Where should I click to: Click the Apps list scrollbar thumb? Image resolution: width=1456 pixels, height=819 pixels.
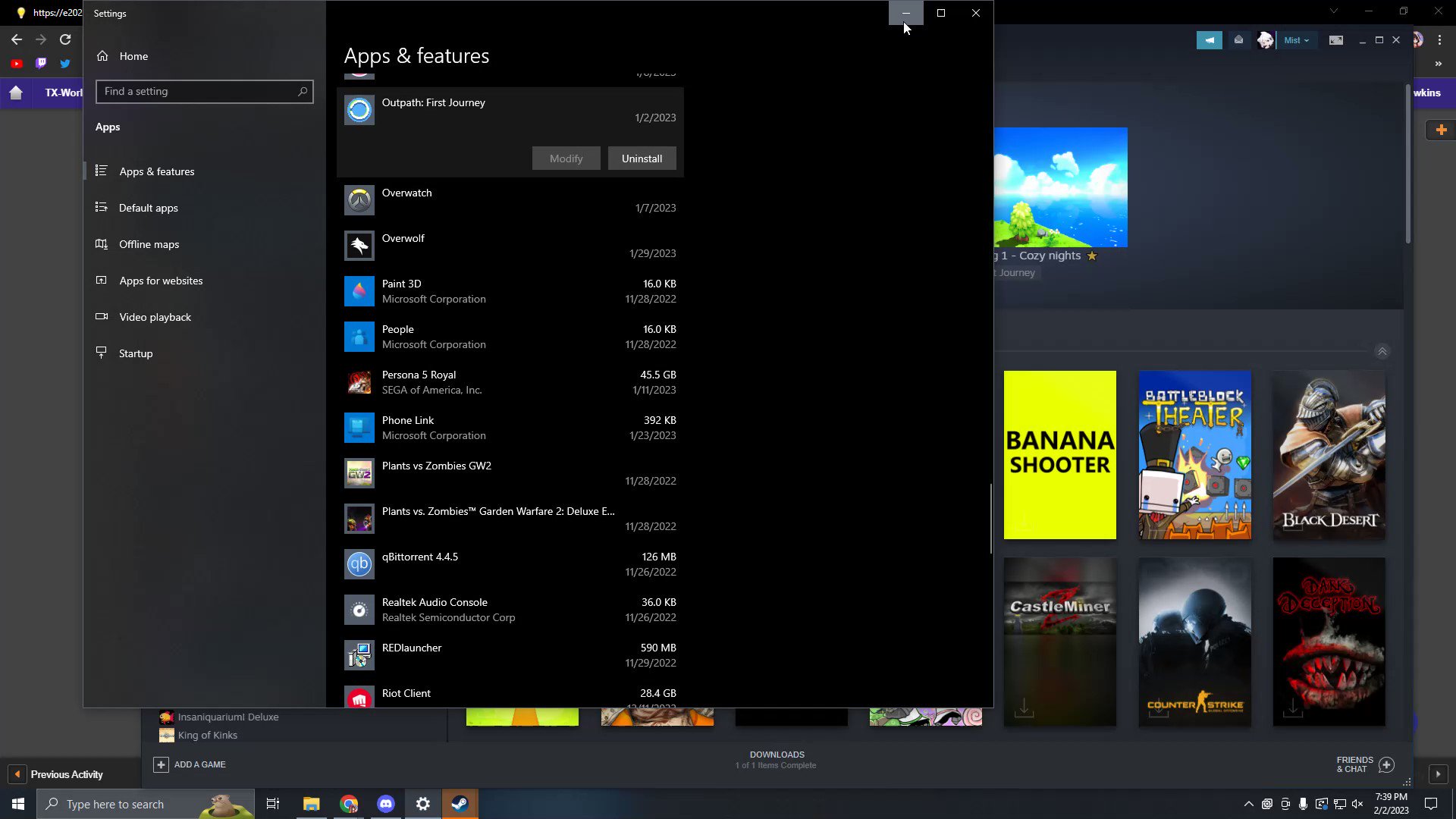[990, 519]
